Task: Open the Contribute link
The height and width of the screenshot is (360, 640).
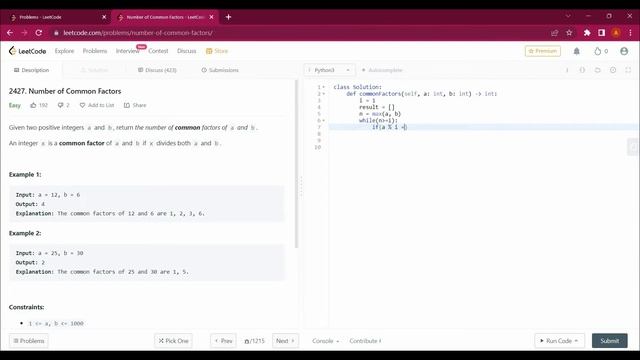Action: point(365,341)
